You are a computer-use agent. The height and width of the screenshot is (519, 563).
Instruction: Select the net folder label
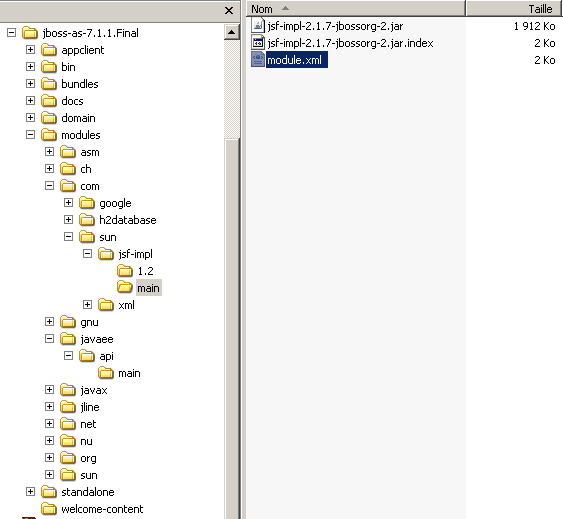pyautogui.click(x=88, y=424)
